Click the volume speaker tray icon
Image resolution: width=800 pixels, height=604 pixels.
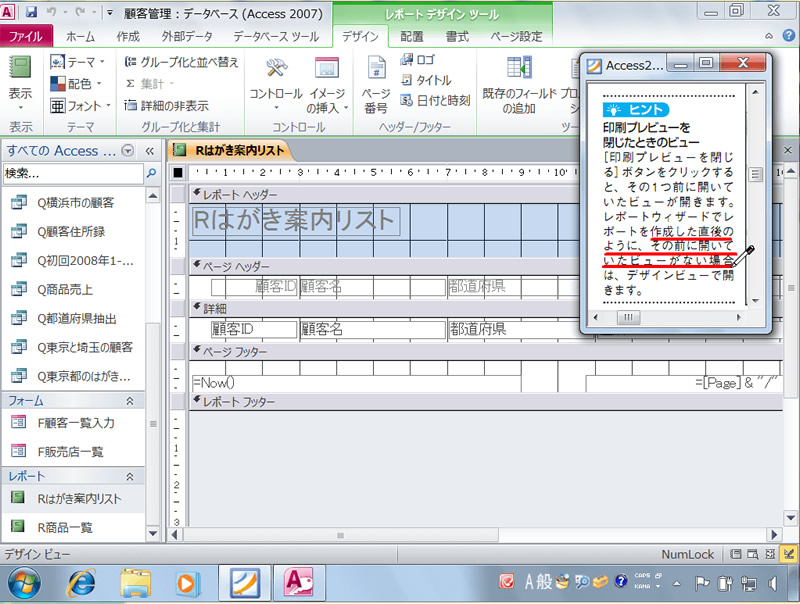[x=773, y=583]
